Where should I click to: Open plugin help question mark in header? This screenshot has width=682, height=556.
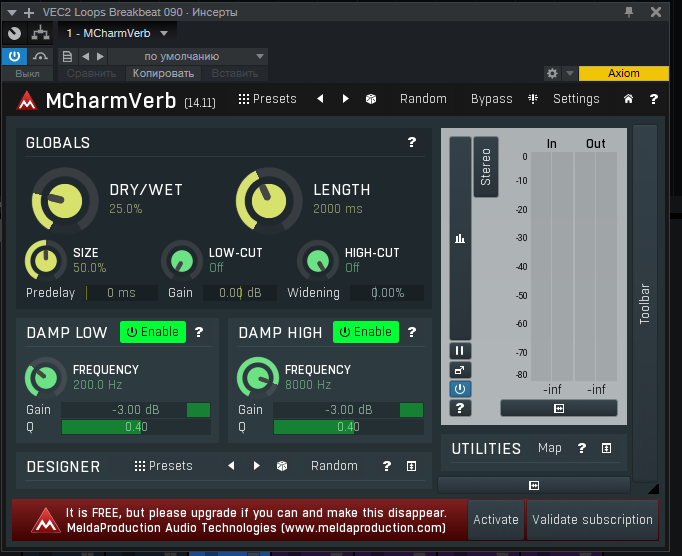[x=653, y=99]
